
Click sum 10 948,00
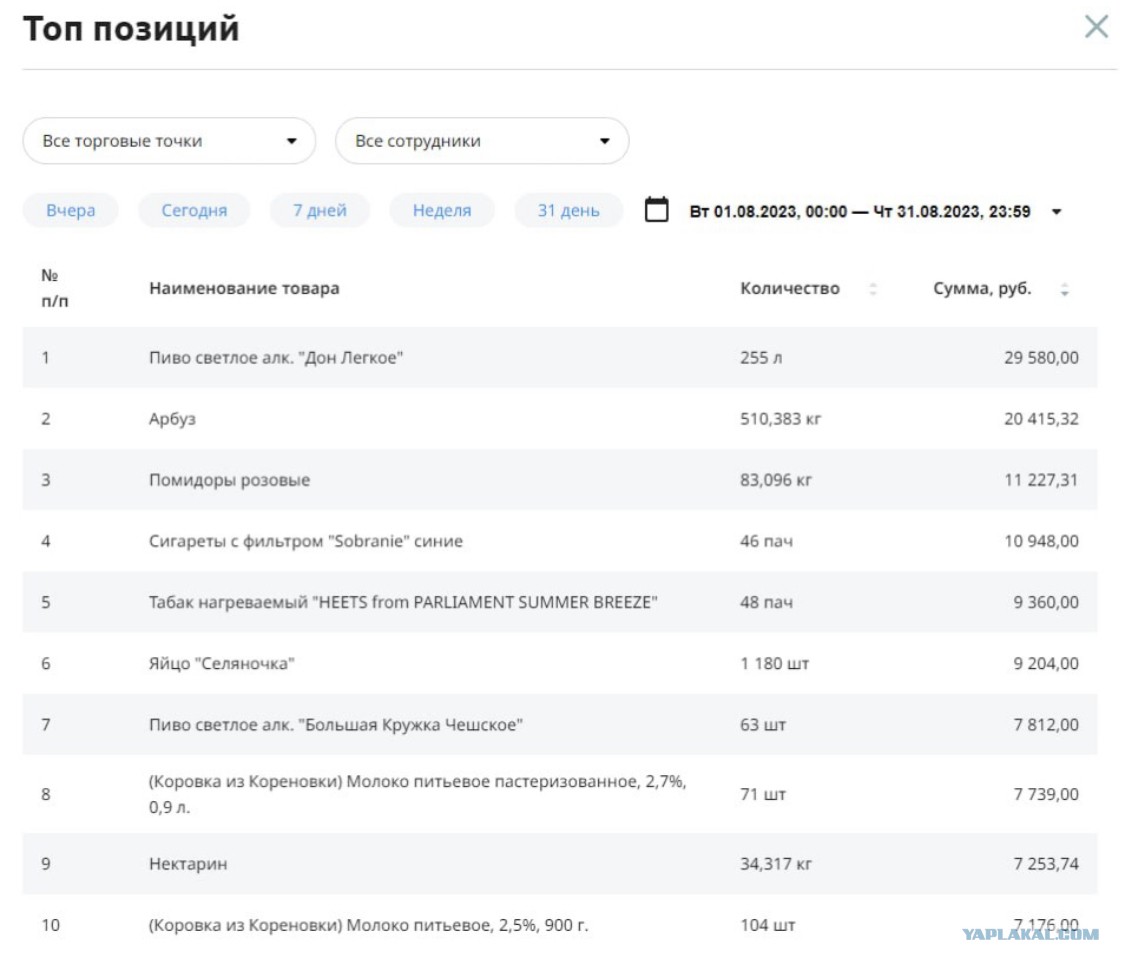[1041, 541]
